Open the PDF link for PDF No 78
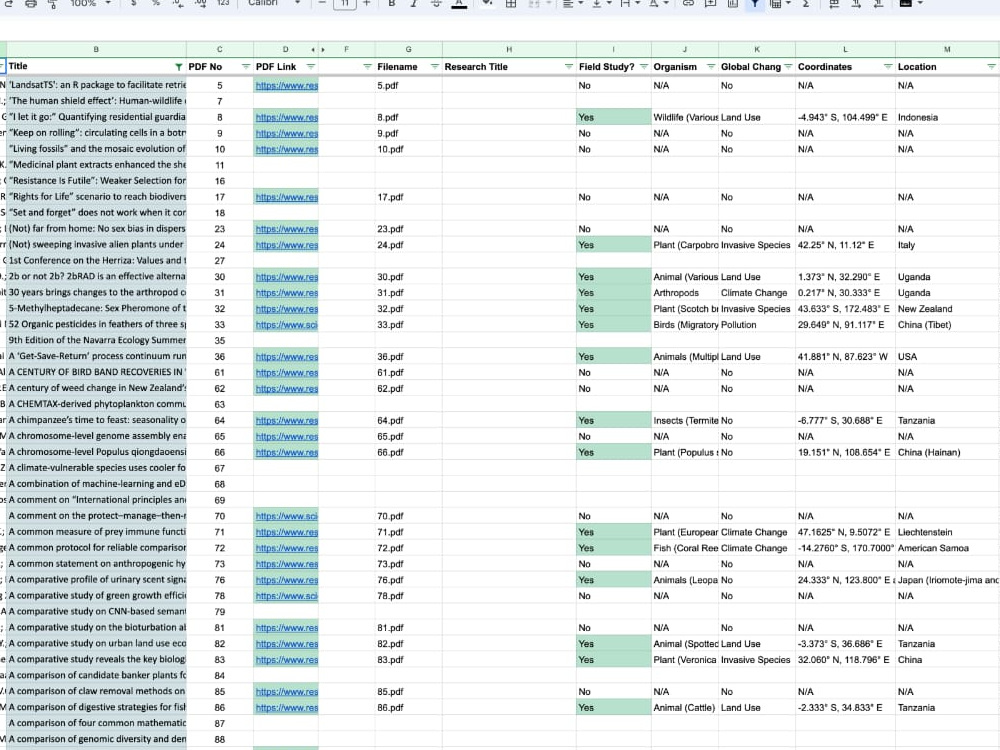The height and width of the screenshot is (750, 1000). click(x=286, y=596)
